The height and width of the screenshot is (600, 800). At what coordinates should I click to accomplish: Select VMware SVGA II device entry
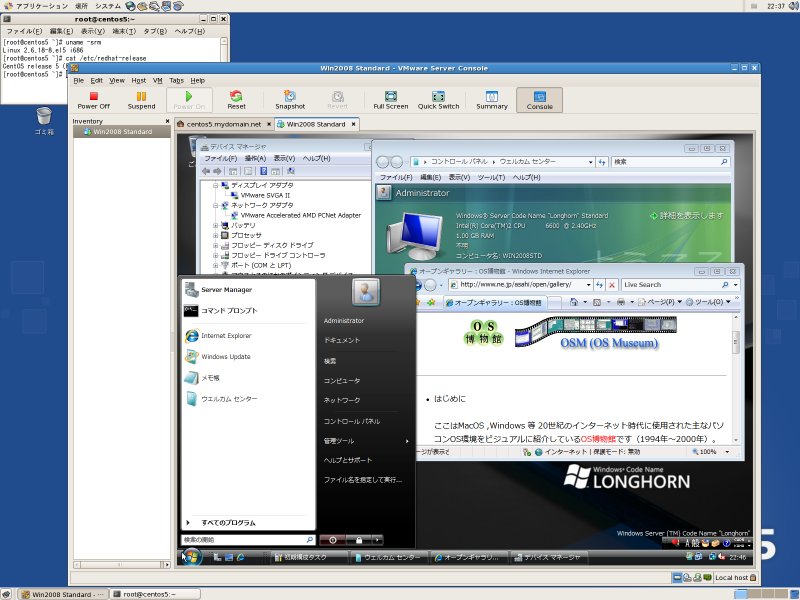(x=265, y=195)
